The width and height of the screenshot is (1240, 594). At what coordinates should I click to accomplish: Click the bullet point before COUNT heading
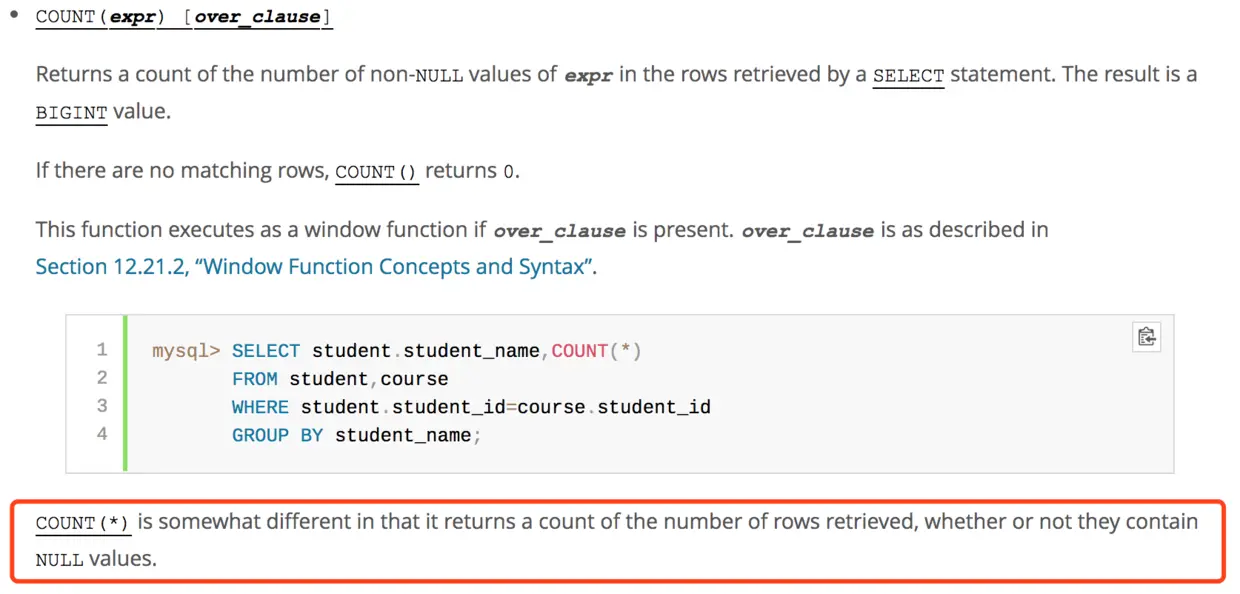[x=14, y=15]
